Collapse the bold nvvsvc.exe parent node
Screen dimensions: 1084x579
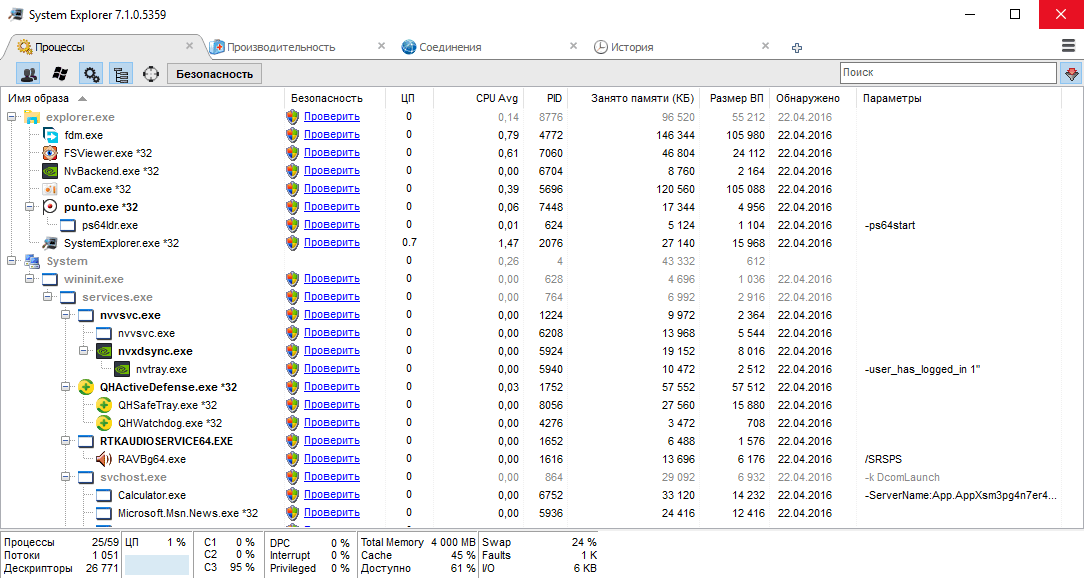(66, 314)
